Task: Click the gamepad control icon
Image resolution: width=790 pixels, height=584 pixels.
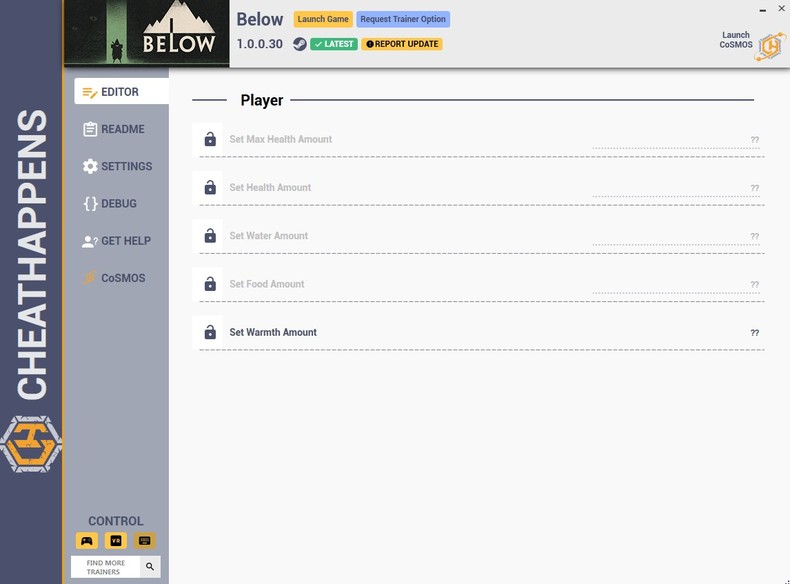Action: pyautogui.click(x=87, y=541)
